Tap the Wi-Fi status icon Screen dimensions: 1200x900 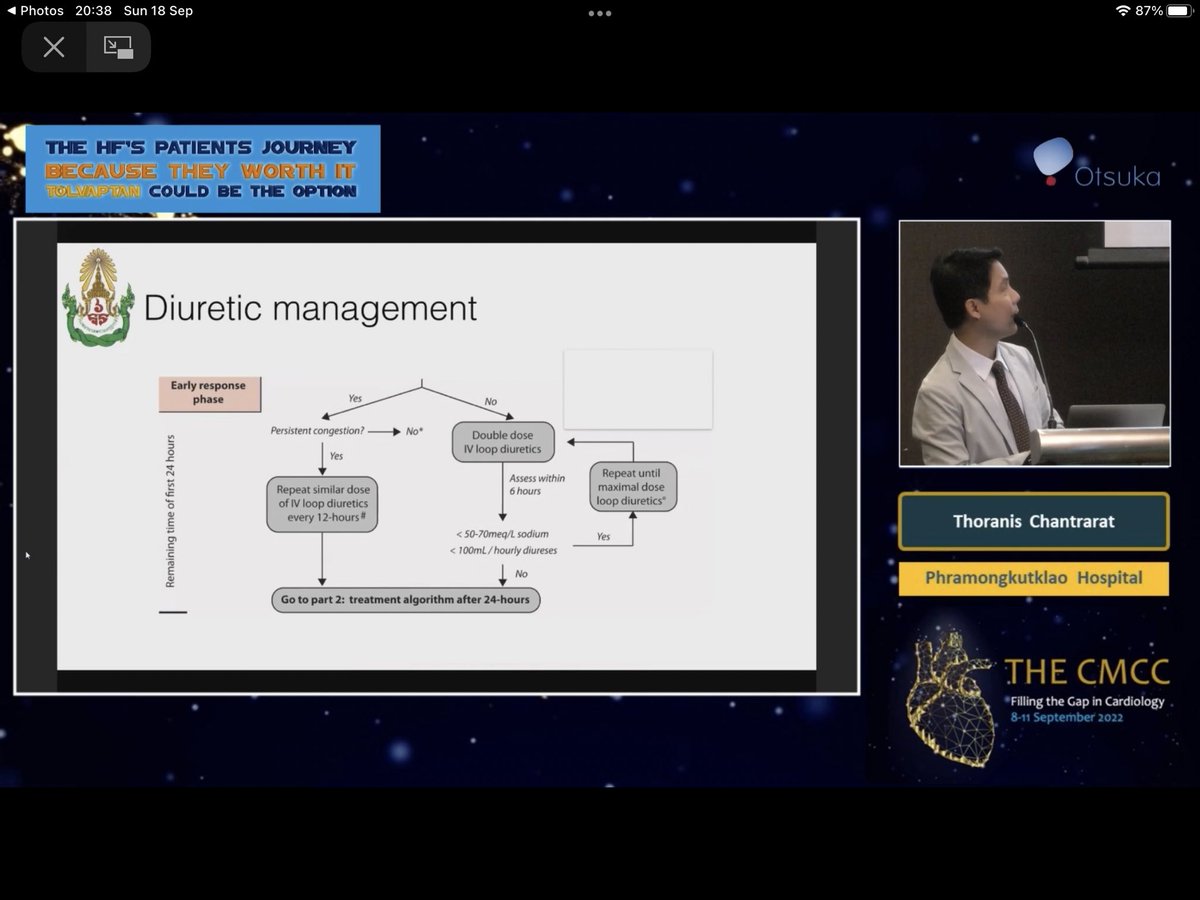tap(1123, 11)
